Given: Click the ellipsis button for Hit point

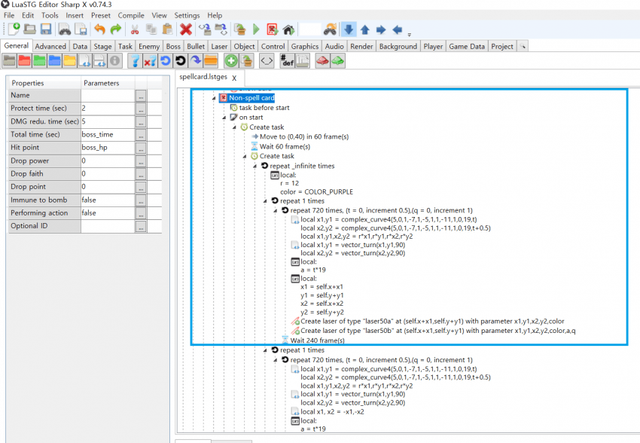Looking at the screenshot, I should 141,147.
